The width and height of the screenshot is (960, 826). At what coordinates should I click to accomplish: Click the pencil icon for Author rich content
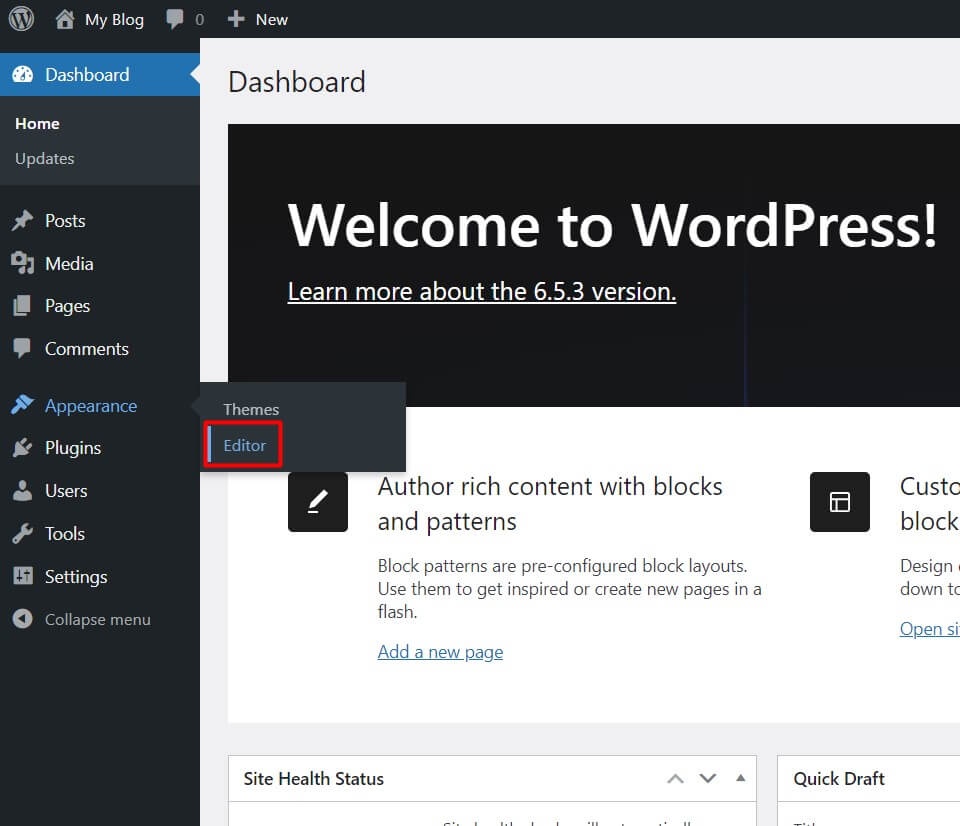click(x=318, y=502)
